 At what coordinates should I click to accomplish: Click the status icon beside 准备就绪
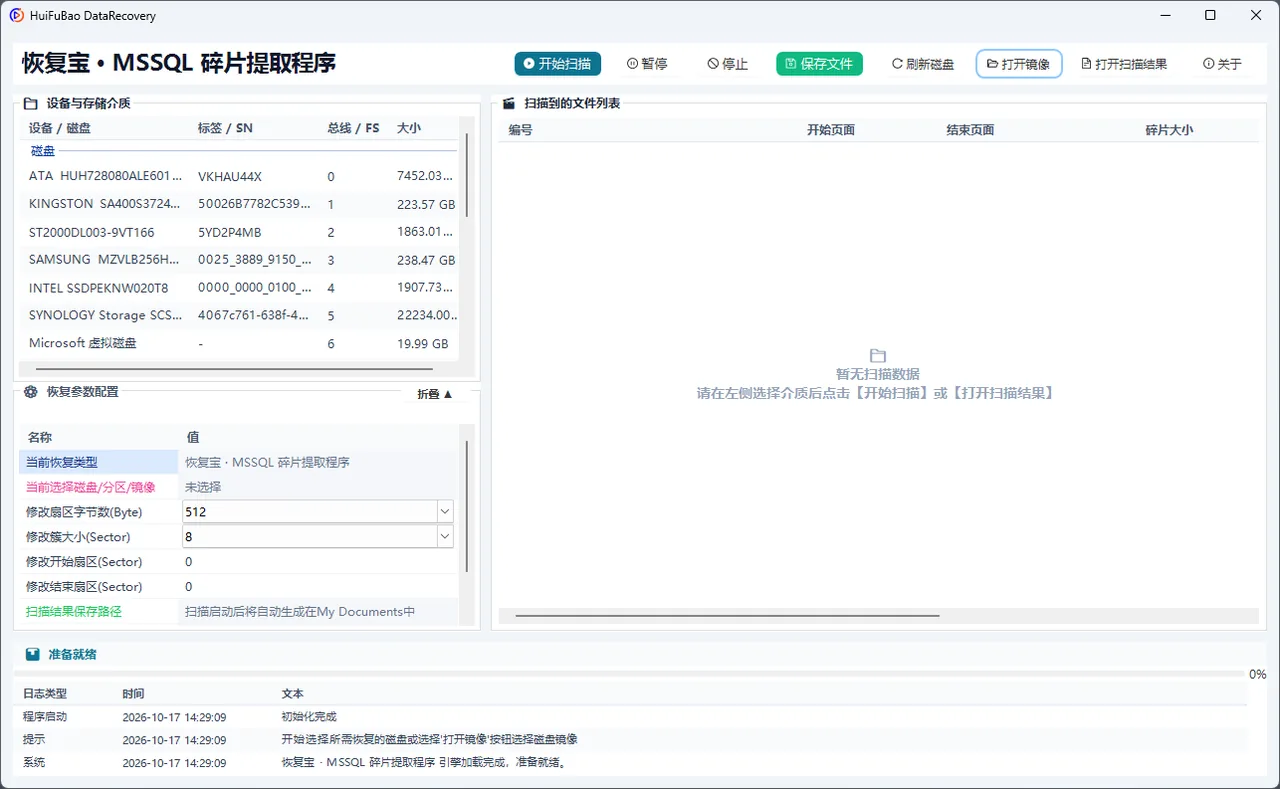tap(33, 654)
